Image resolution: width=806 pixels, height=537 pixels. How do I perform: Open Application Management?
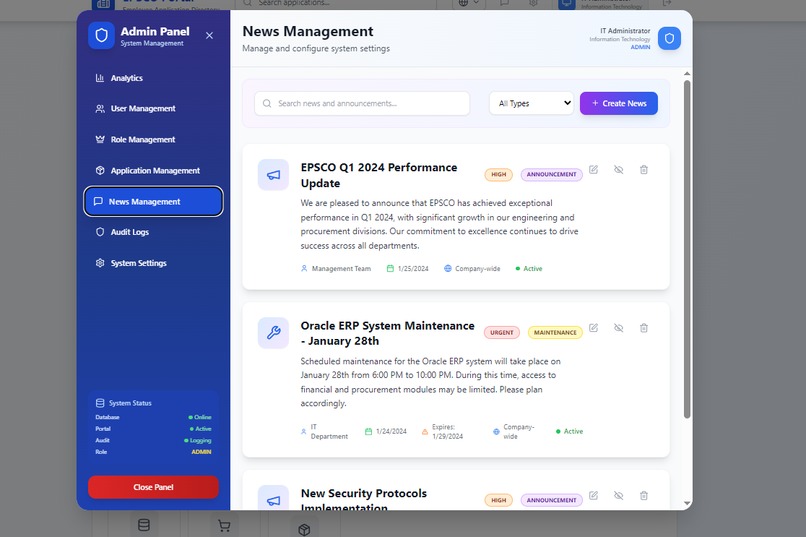[153, 171]
